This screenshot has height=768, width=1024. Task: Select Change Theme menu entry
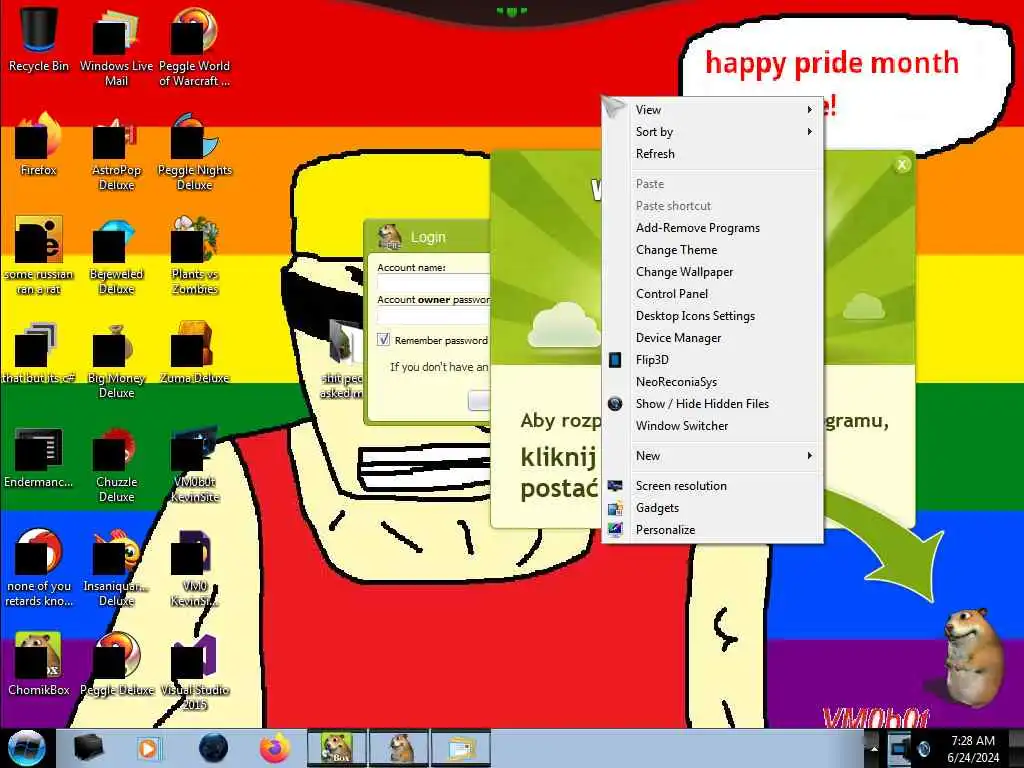712,250
